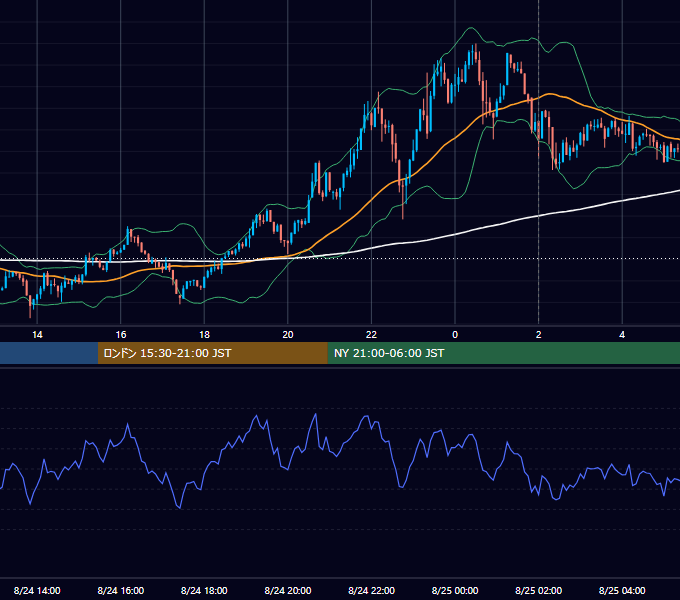Screen dimensions: 680x600
Task: Click hour label 18 on price chart axis
Action: click(x=204, y=334)
